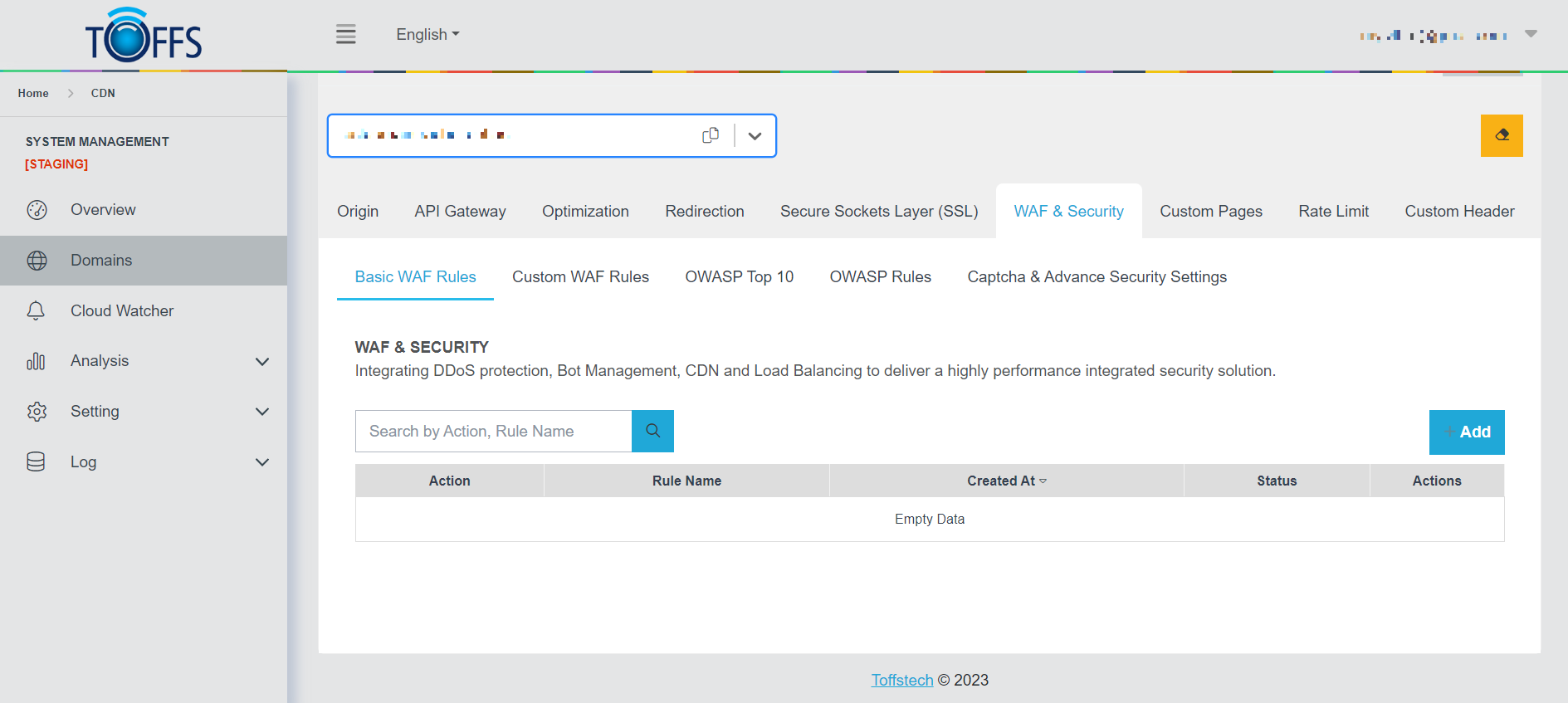
Task: Click the Add rule button
Action: (1467, 432)
